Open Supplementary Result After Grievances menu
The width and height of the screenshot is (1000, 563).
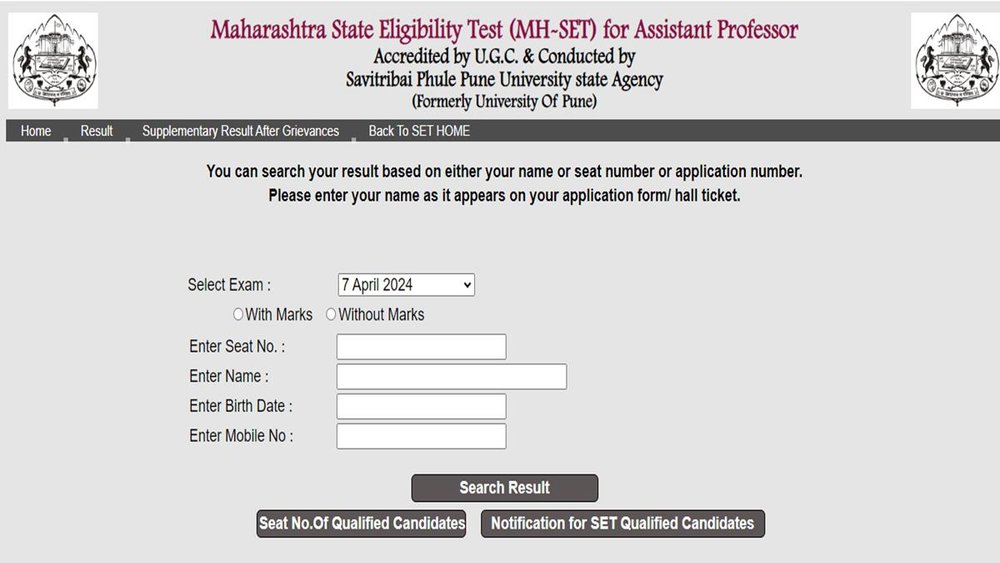point(240,131)
